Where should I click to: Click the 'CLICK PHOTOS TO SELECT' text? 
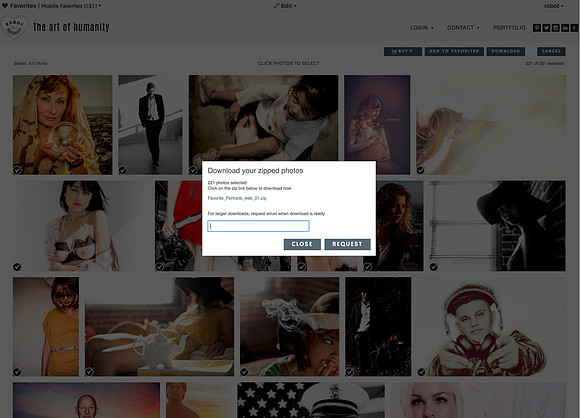click(289, 63)
